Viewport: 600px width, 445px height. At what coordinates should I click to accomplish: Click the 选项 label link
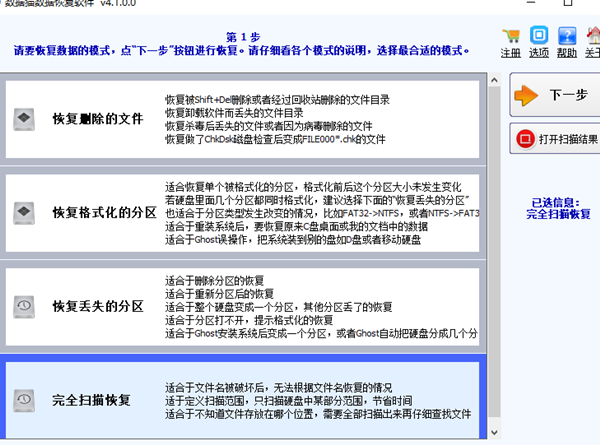tap(539, 53)
